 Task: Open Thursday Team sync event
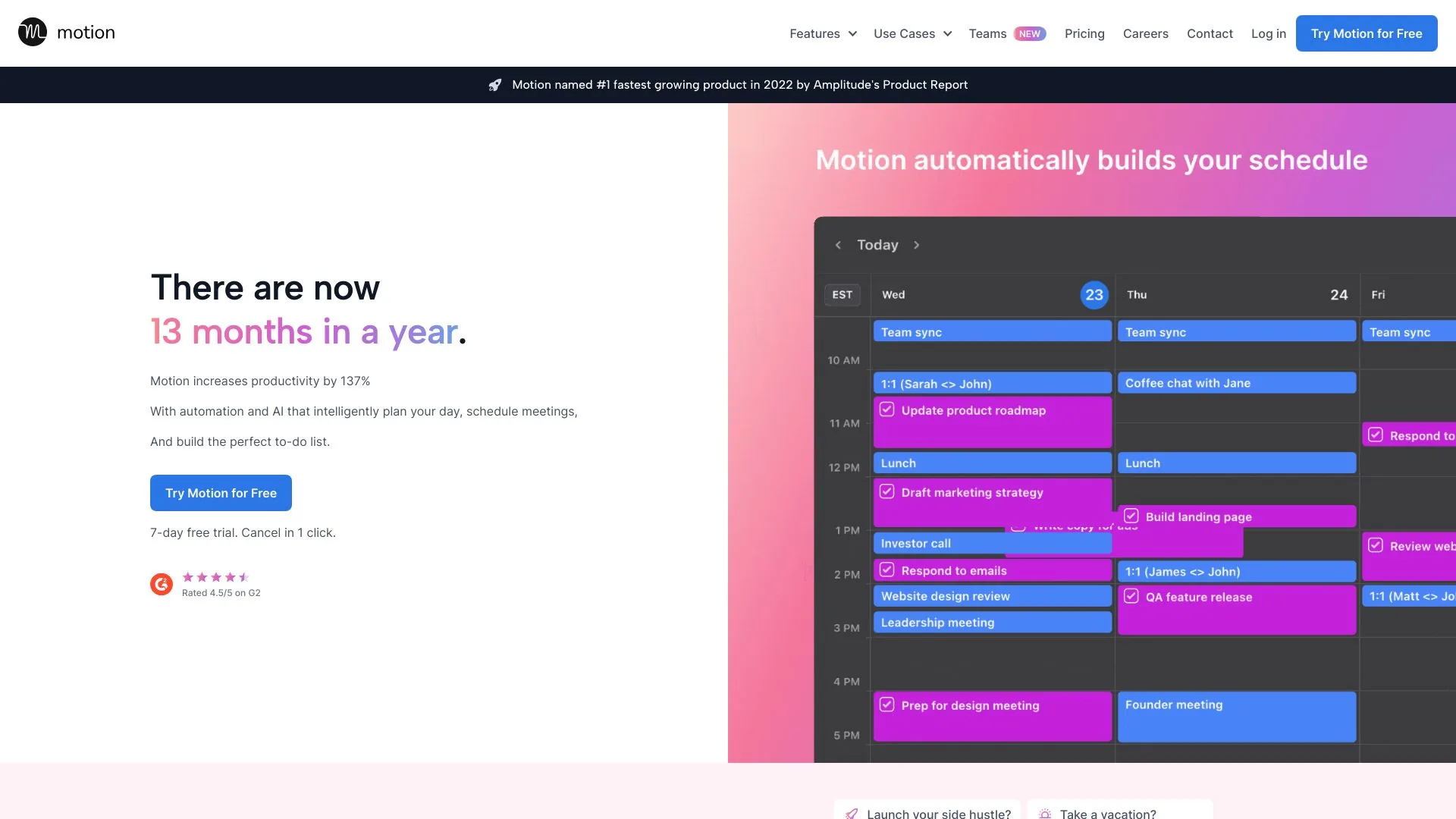point(1236,331)
